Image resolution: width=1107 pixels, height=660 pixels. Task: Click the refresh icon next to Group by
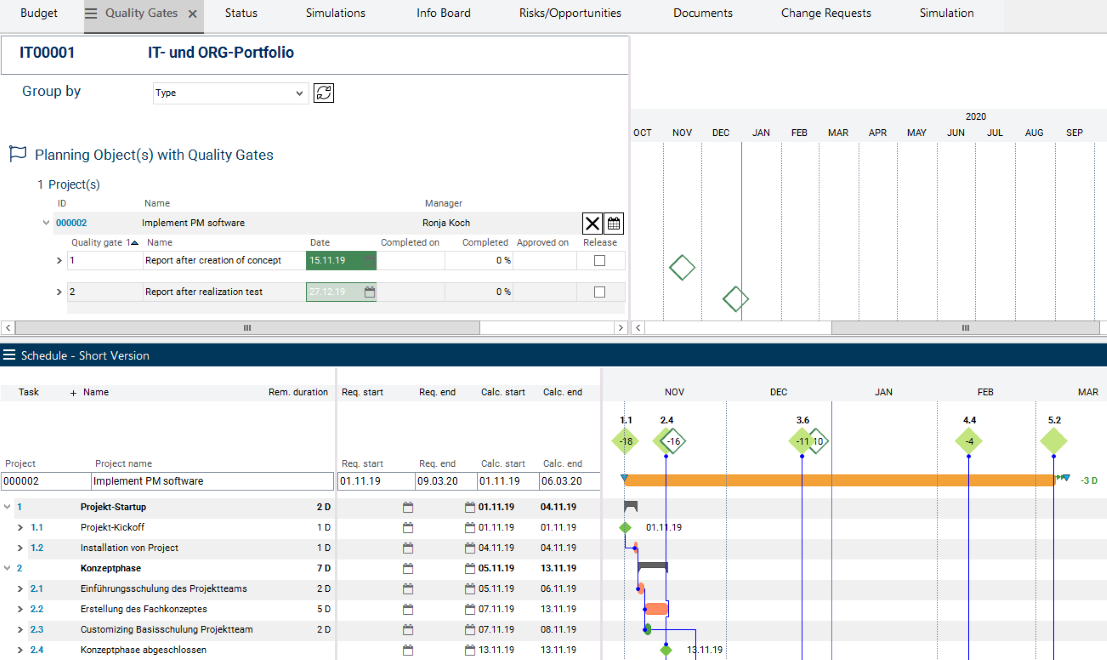[323, 93]
